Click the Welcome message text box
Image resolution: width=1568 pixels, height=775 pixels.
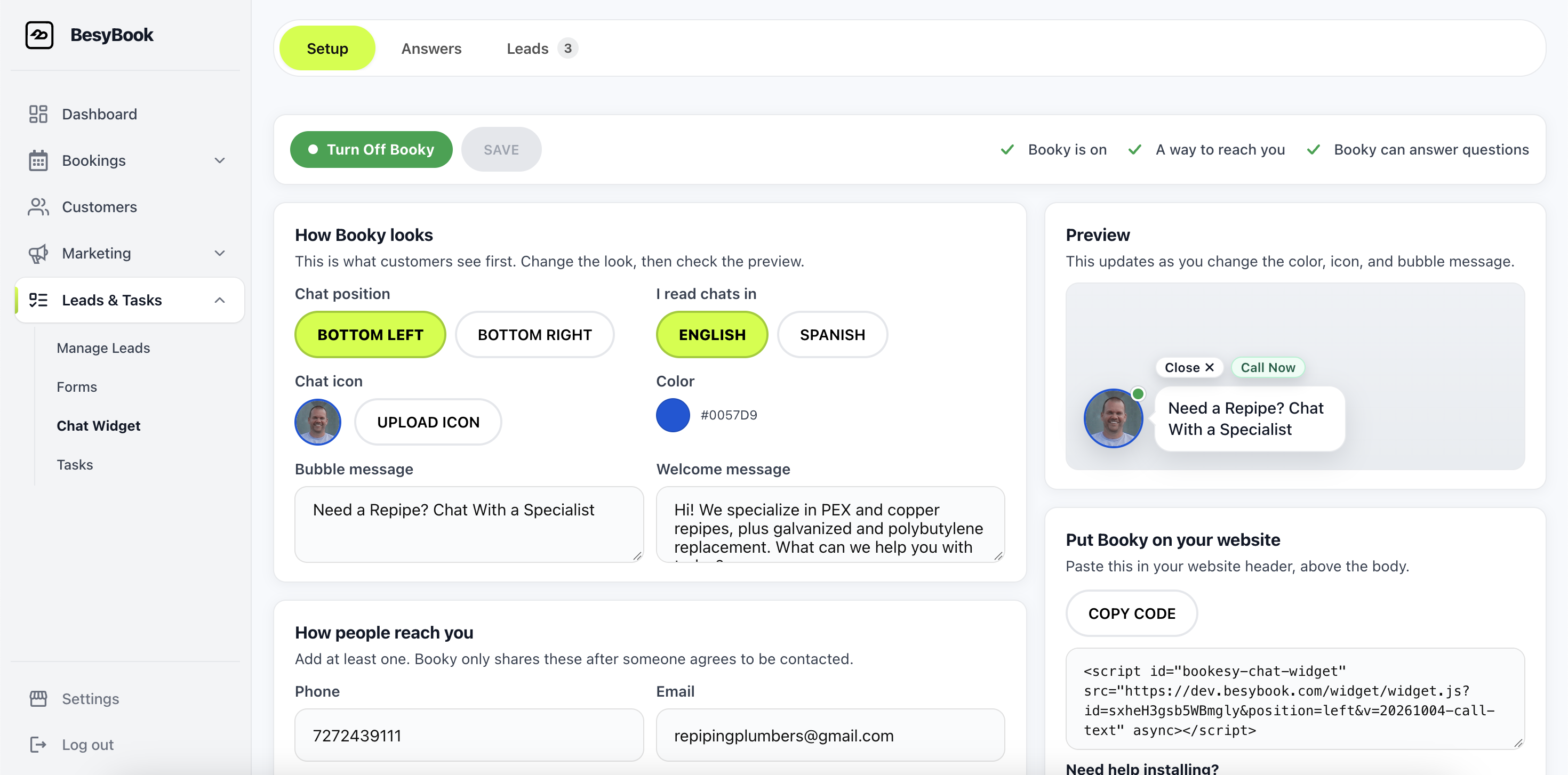pos(830,524)
